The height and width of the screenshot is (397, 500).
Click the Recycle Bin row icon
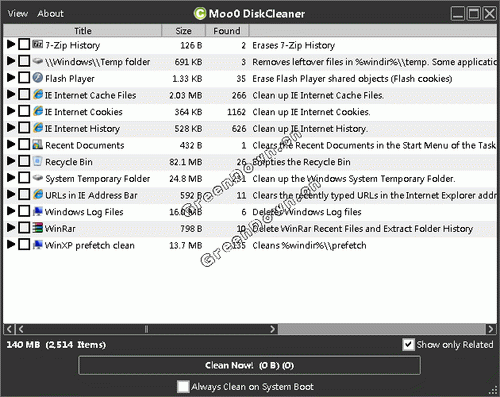coord(38,161)
